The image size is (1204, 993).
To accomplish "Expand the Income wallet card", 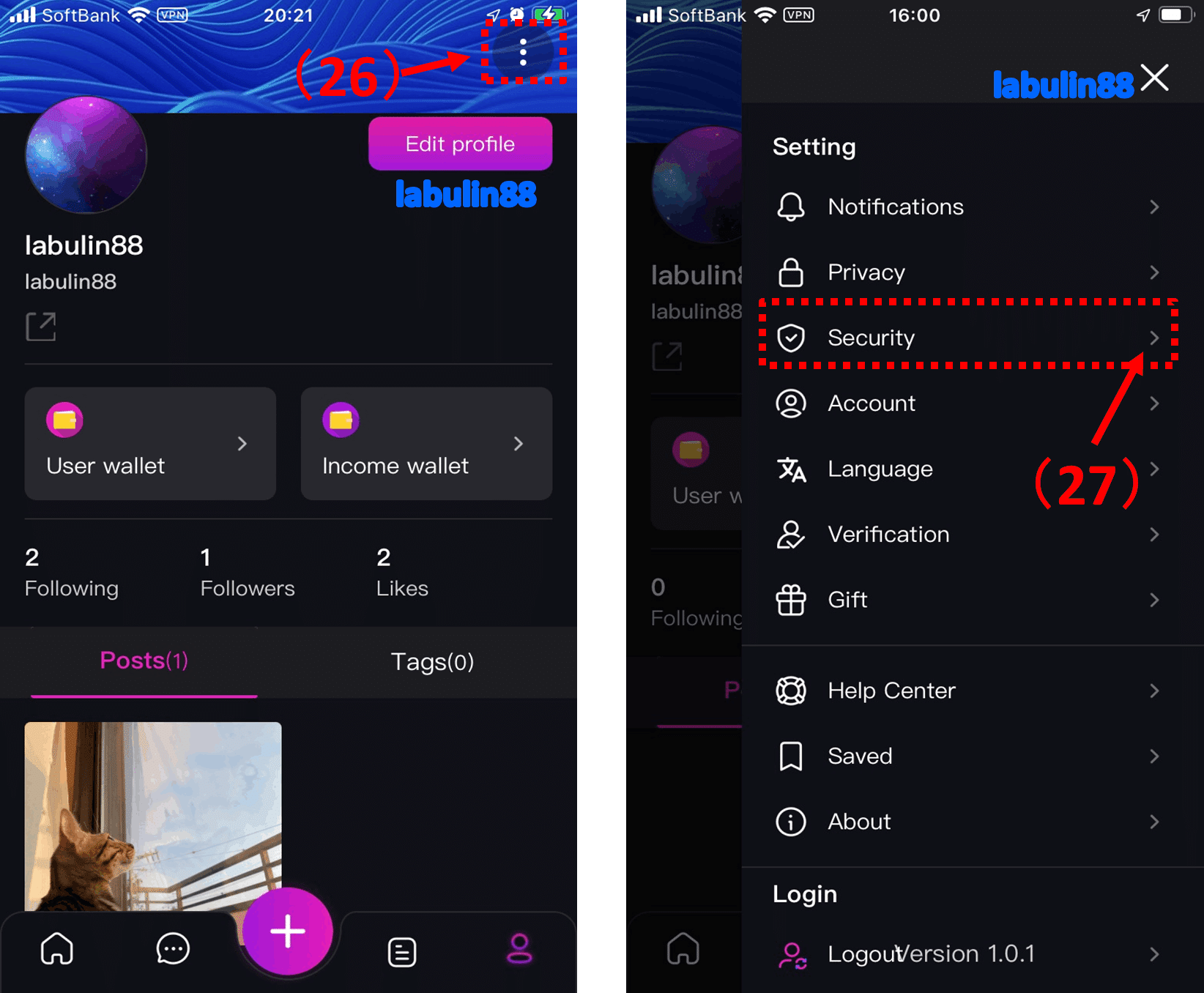I will [426, 444].
